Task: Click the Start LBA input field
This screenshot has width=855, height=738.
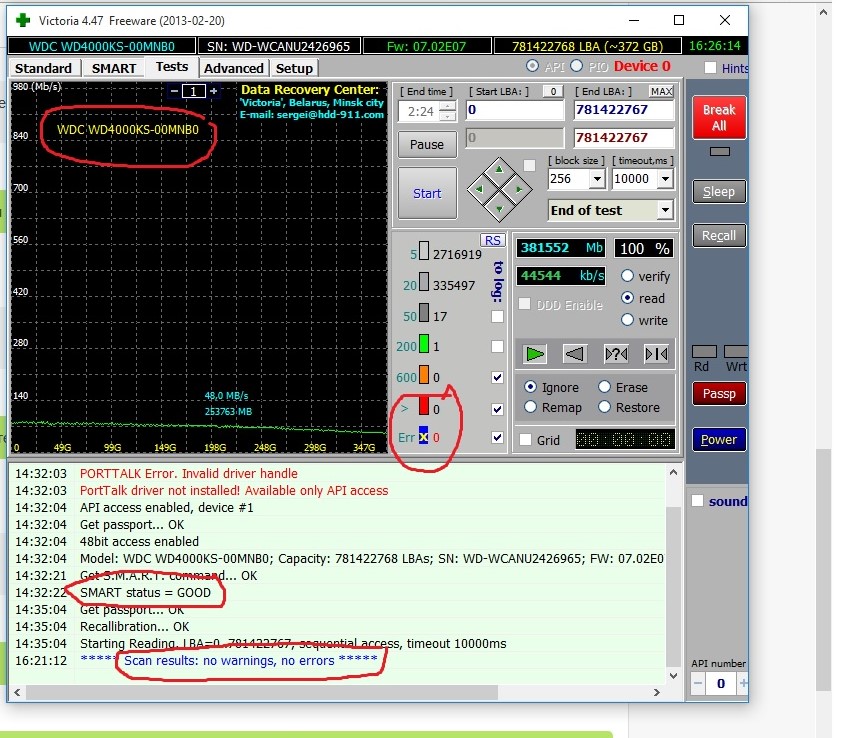Action: [514, 110]
